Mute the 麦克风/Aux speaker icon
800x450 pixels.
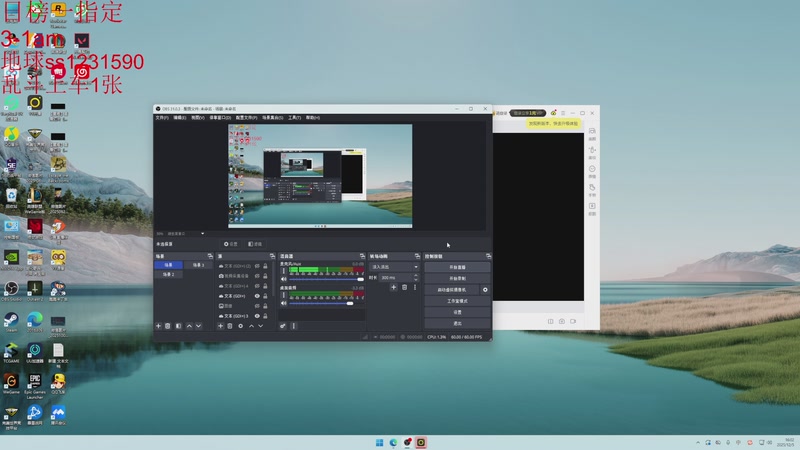click(284, 279)
